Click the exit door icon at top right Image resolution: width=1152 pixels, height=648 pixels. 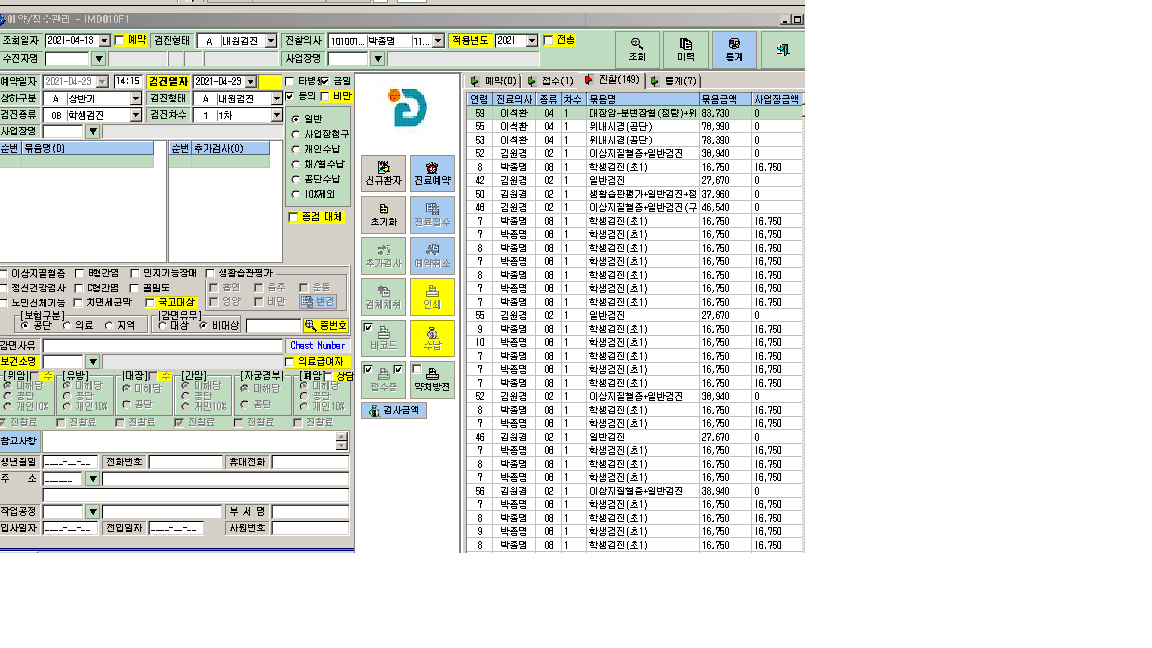782,49
